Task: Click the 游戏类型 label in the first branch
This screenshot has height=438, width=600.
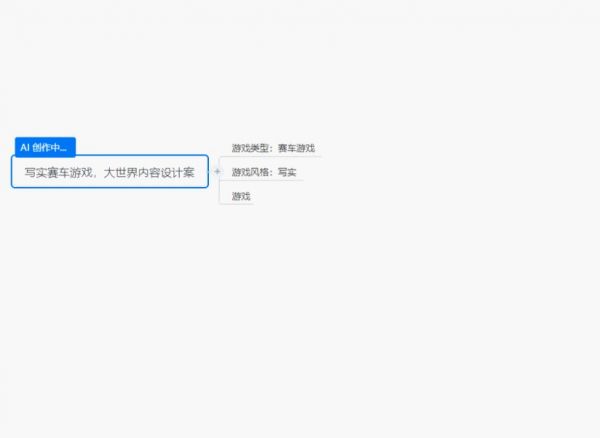Action: point(250,148)
